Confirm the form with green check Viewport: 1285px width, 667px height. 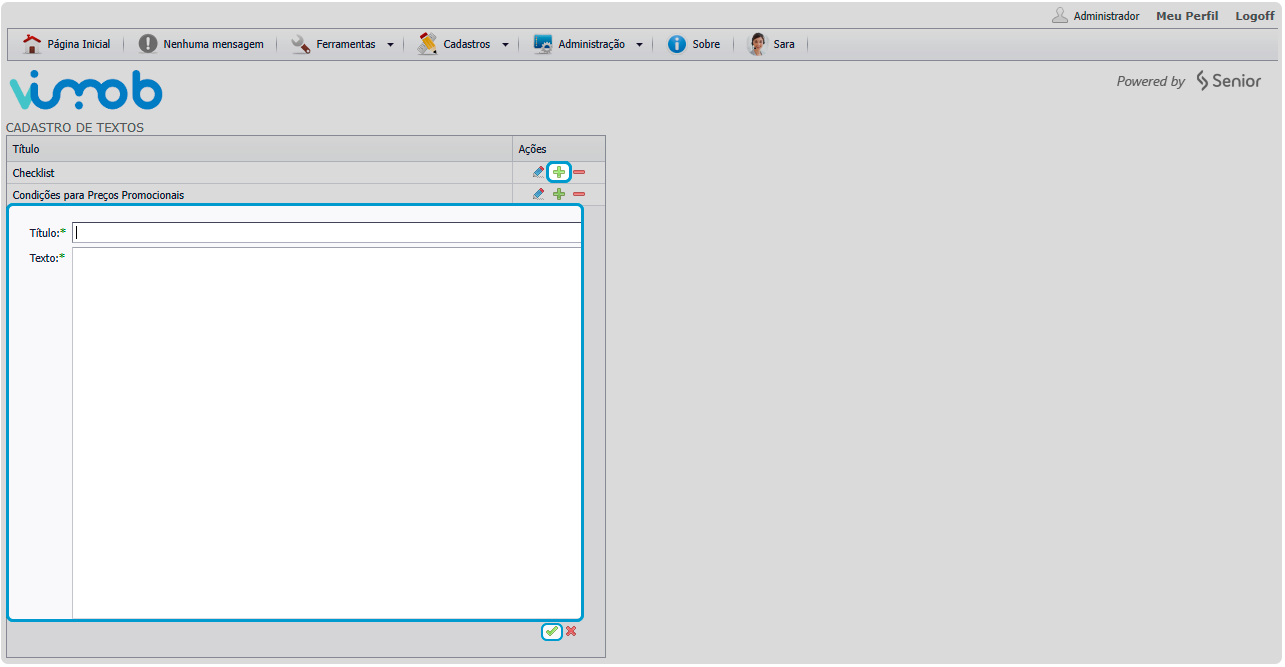point(551,631)
